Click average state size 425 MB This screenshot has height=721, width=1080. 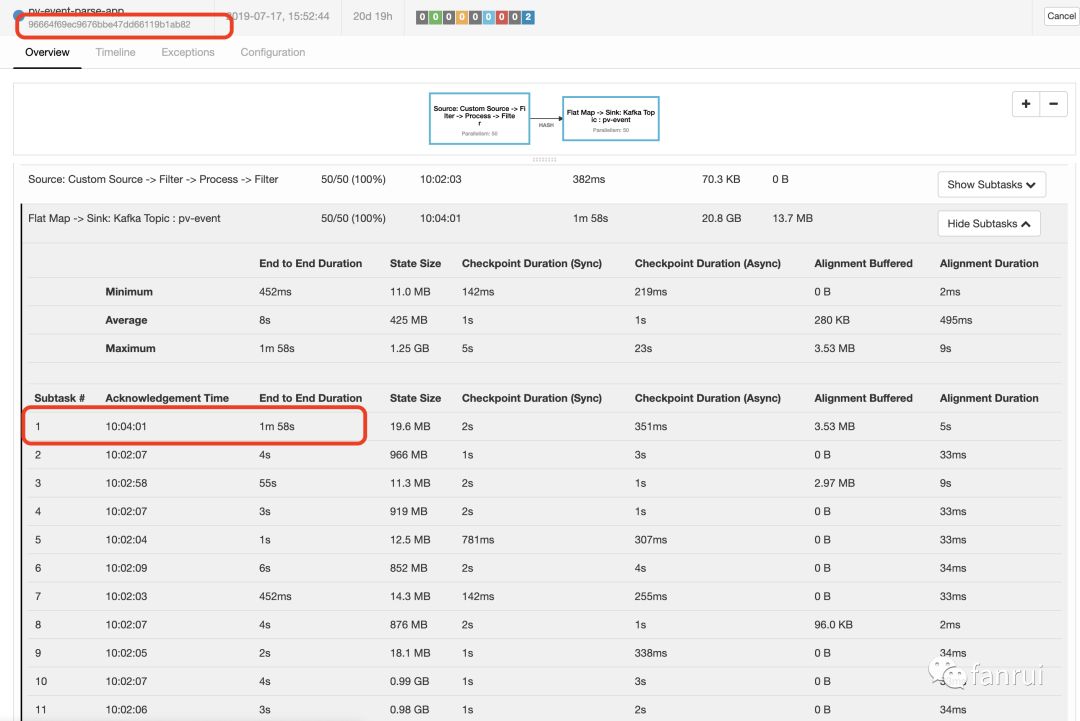[408, 320]
